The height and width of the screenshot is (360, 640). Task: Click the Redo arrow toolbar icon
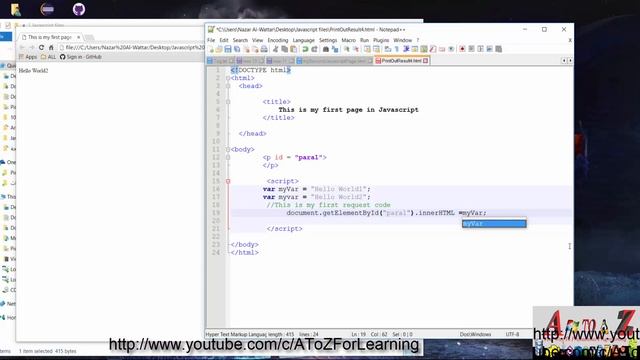[315, 49]
